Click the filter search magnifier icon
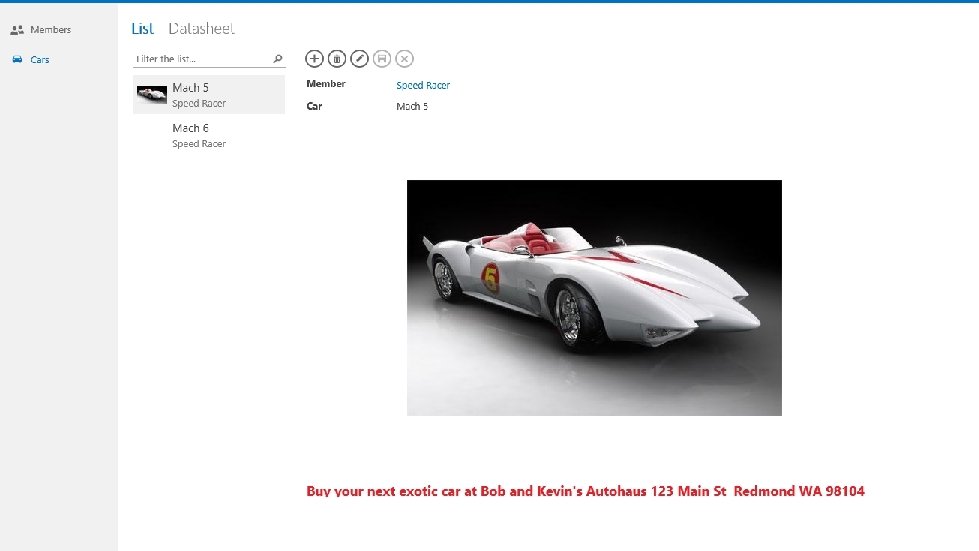Image resolution: width=979 pixels, height=551 pixels. point(278,59)
